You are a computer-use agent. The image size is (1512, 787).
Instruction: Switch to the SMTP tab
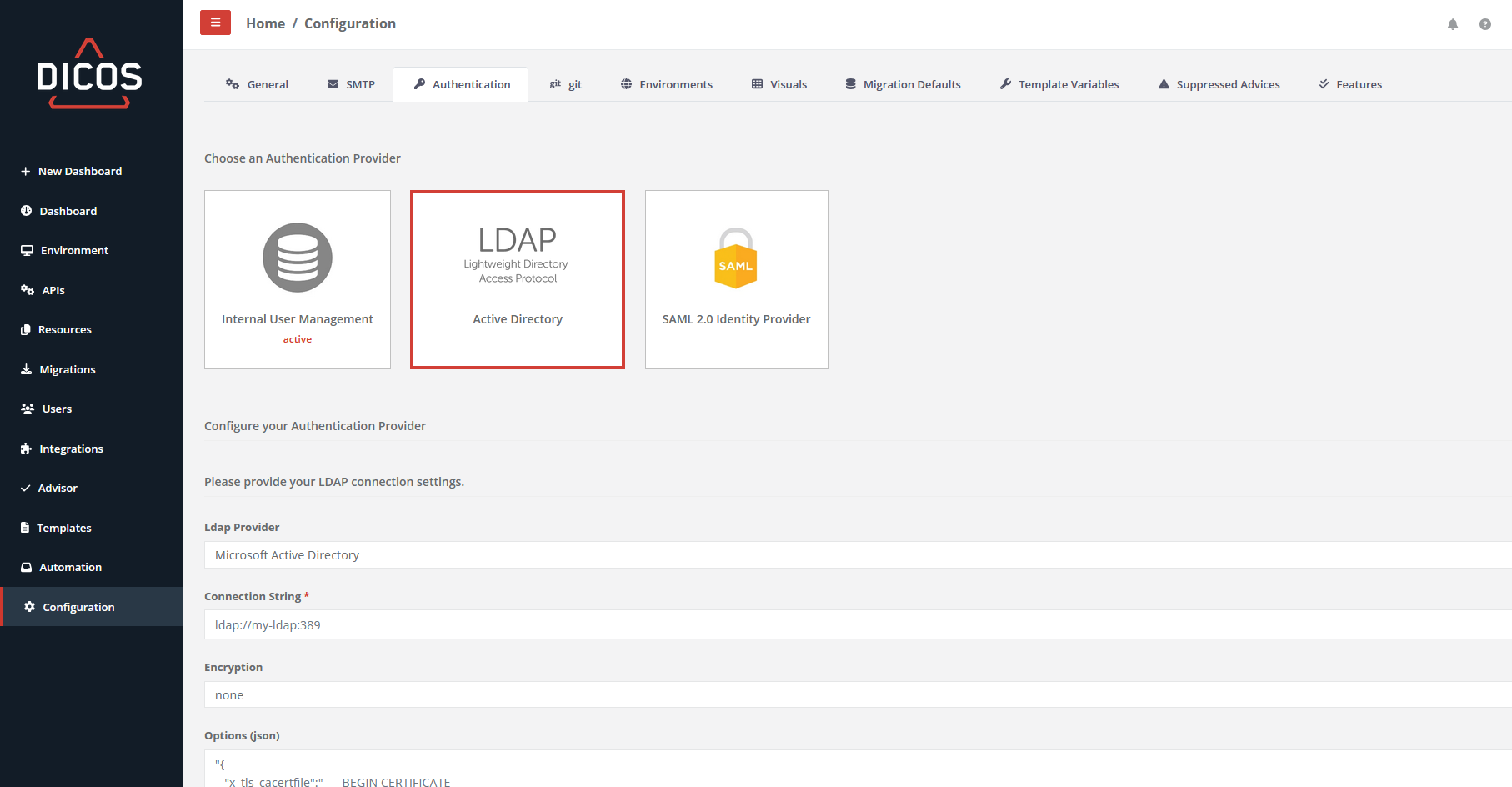[x=350, y=83]
